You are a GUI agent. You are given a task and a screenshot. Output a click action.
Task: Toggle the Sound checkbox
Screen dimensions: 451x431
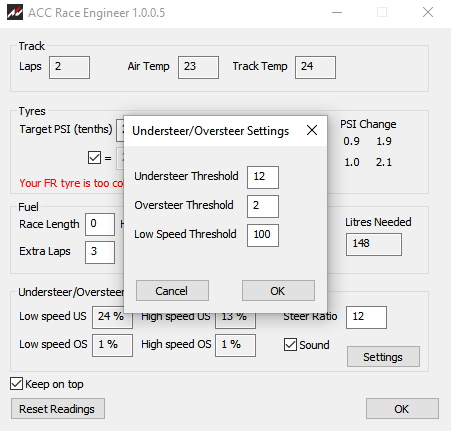click(x=290, y=345)
